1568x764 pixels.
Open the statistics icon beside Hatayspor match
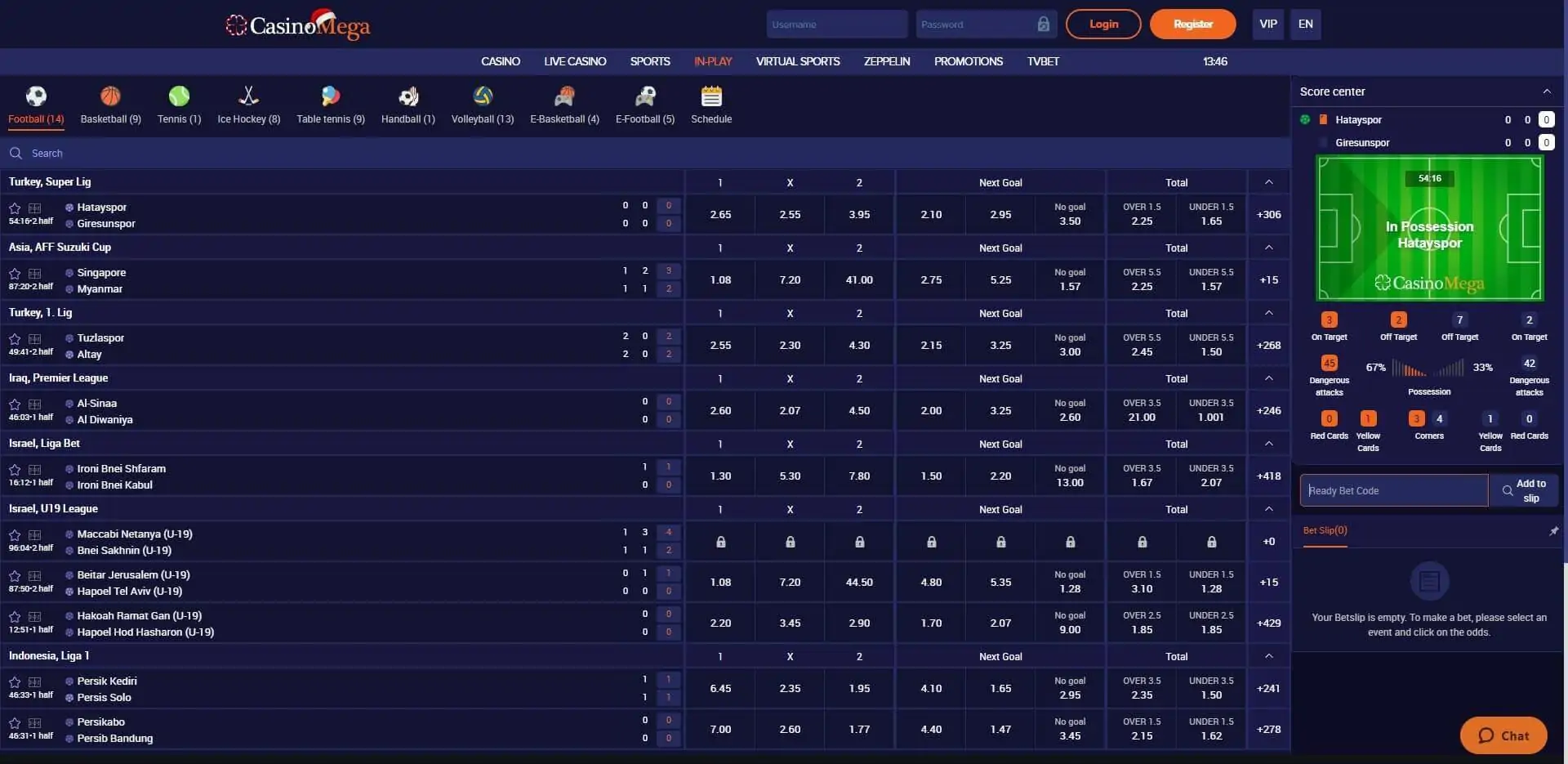tap(34, 208)
